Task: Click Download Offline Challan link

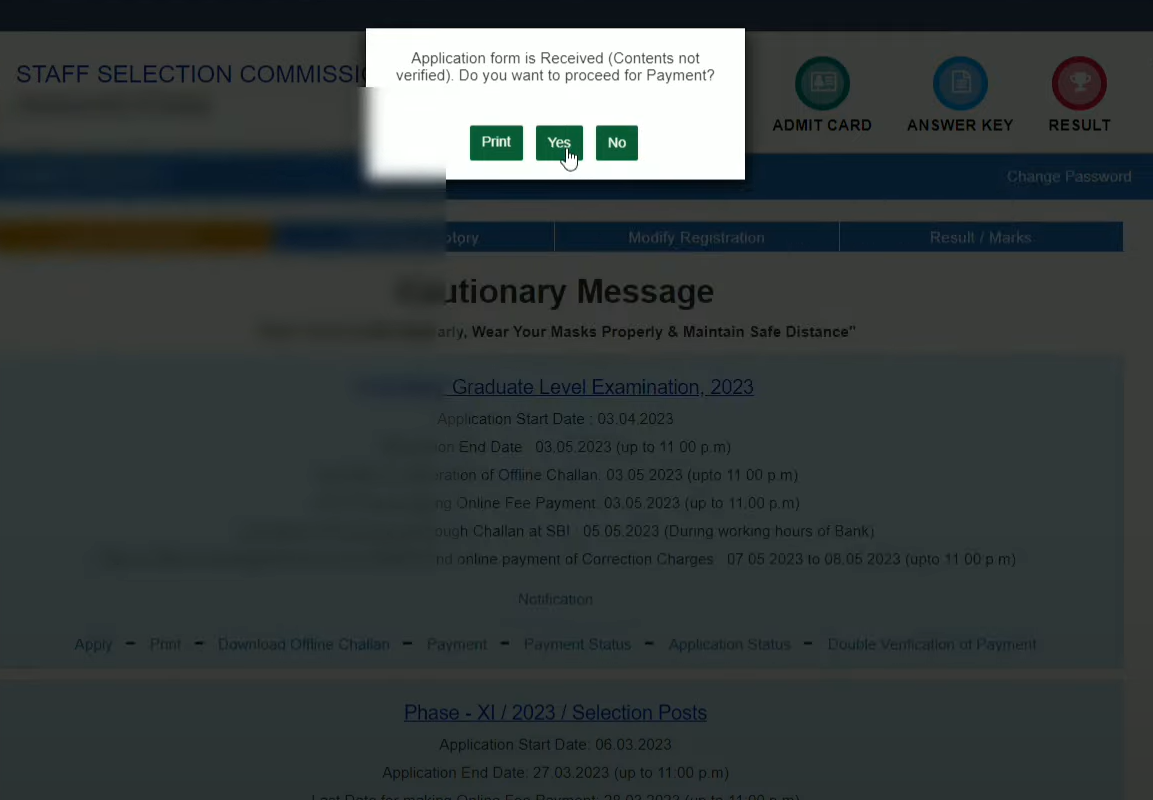Action: [x=303, y=644]
